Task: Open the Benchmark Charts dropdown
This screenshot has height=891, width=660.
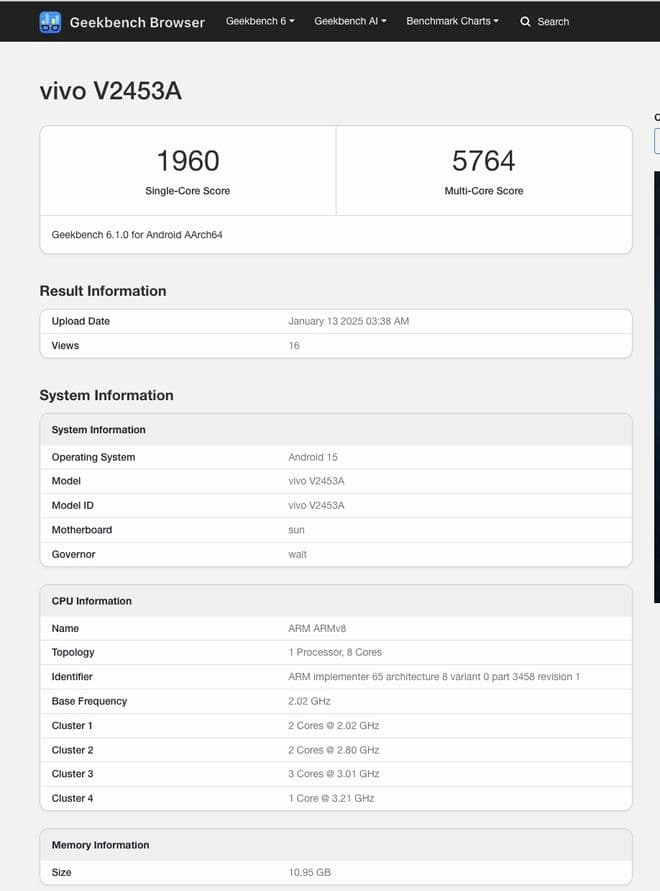Action: click(x=452, y=21)
